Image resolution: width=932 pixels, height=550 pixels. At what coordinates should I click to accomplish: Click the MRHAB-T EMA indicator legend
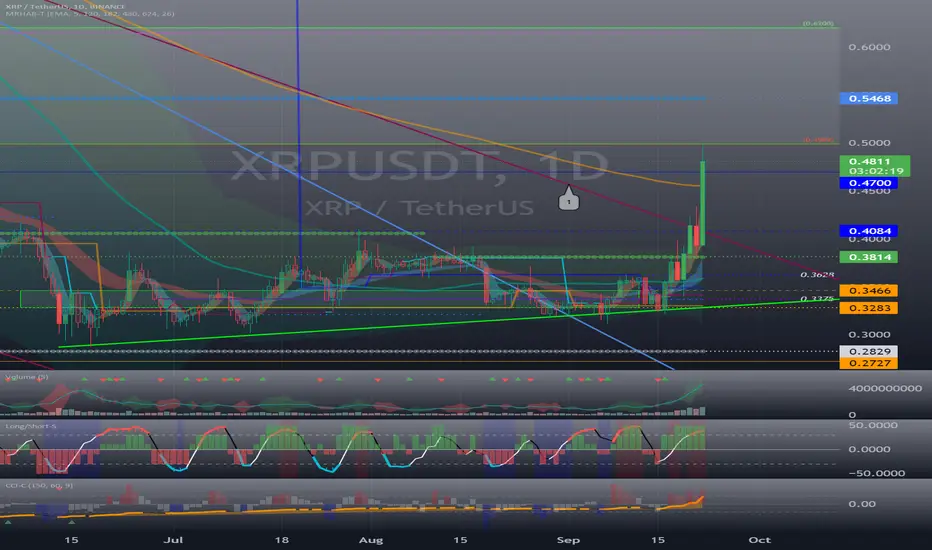[90, 14]
